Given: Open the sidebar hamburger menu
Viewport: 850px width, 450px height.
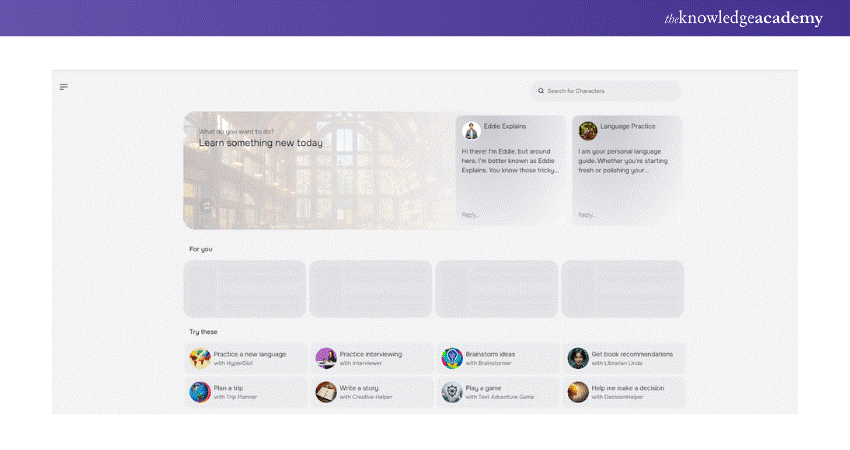Looking at the screenshot, I should [64, 87].
